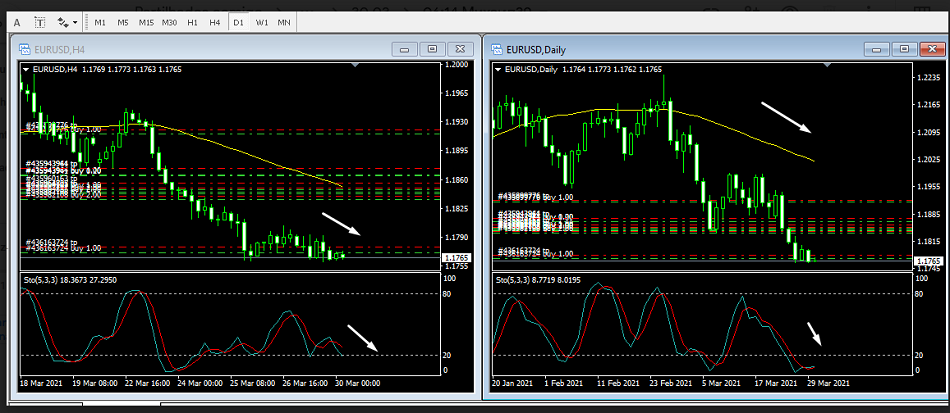The height and width of the screenshot is (413, 950).
Task: Click the chart shift marker on H4 chart
Action: [x=356, y=64]
